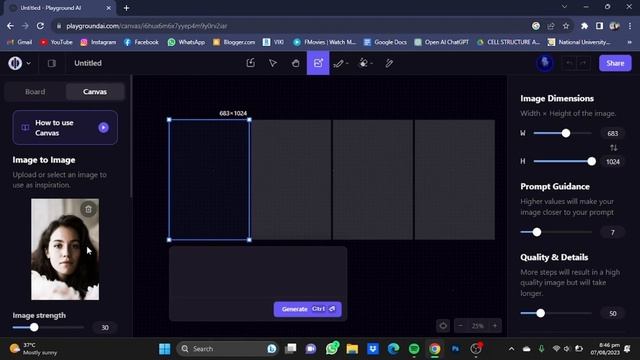Click the undo arrow button
Viewport: 640px width, 360px height.
pos(569,63)
